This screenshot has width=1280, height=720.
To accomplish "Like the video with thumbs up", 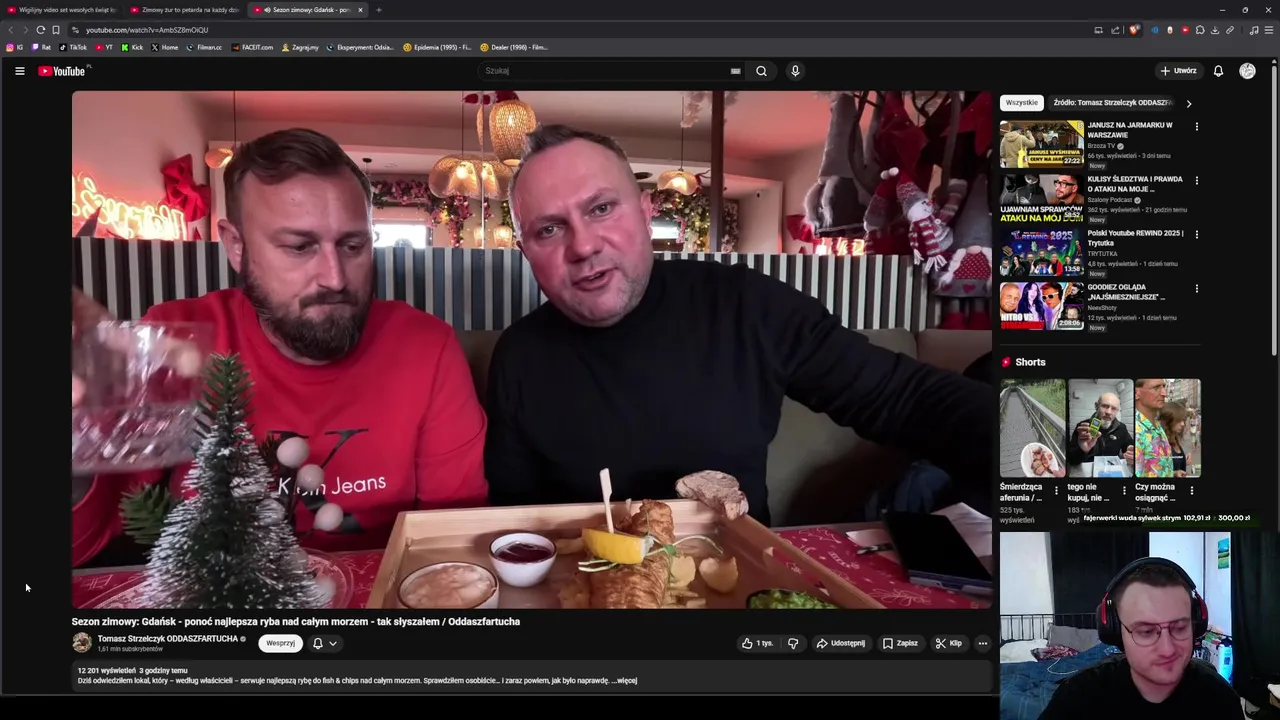I will pyautogui.click(x=757, y=643).
